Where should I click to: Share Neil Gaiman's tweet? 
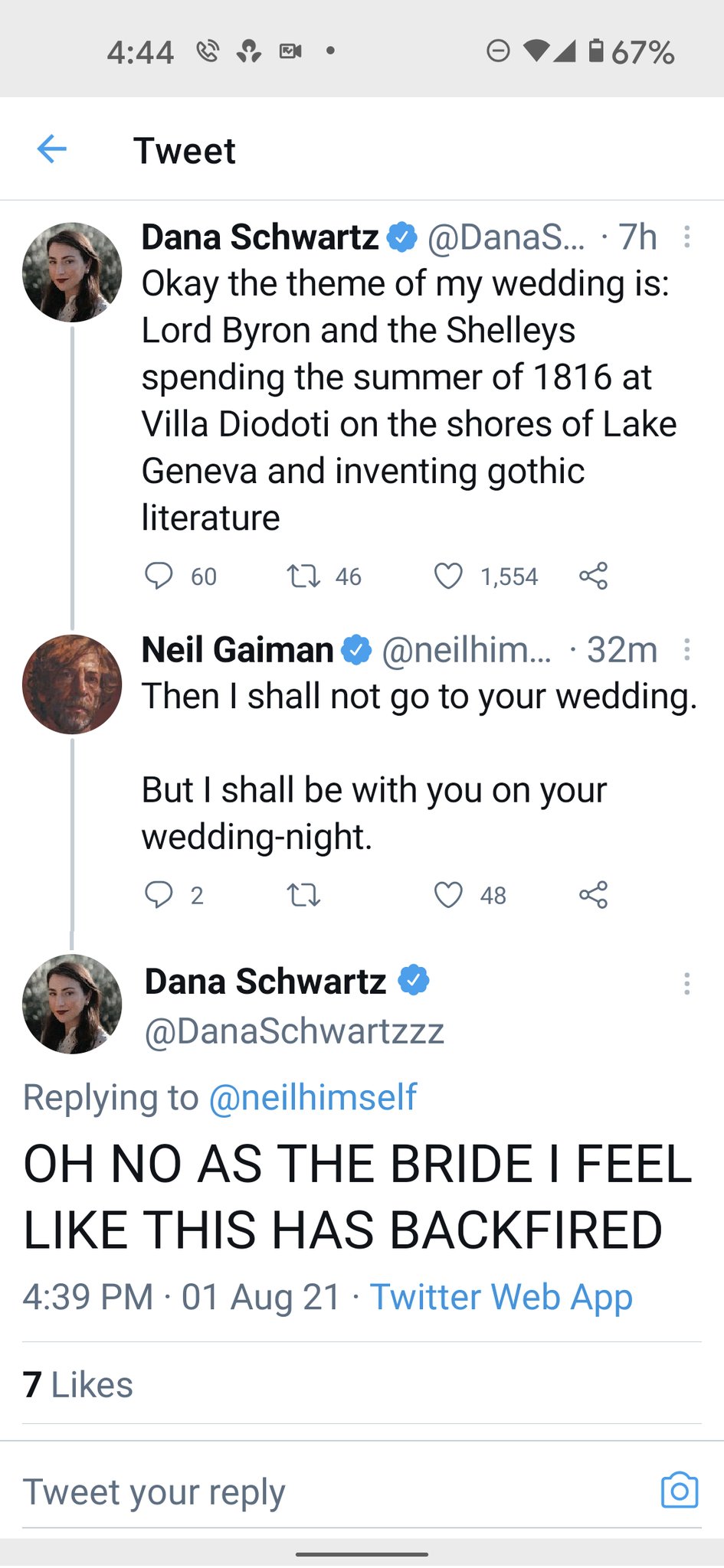pyautogui.click(x=593, y=894)
